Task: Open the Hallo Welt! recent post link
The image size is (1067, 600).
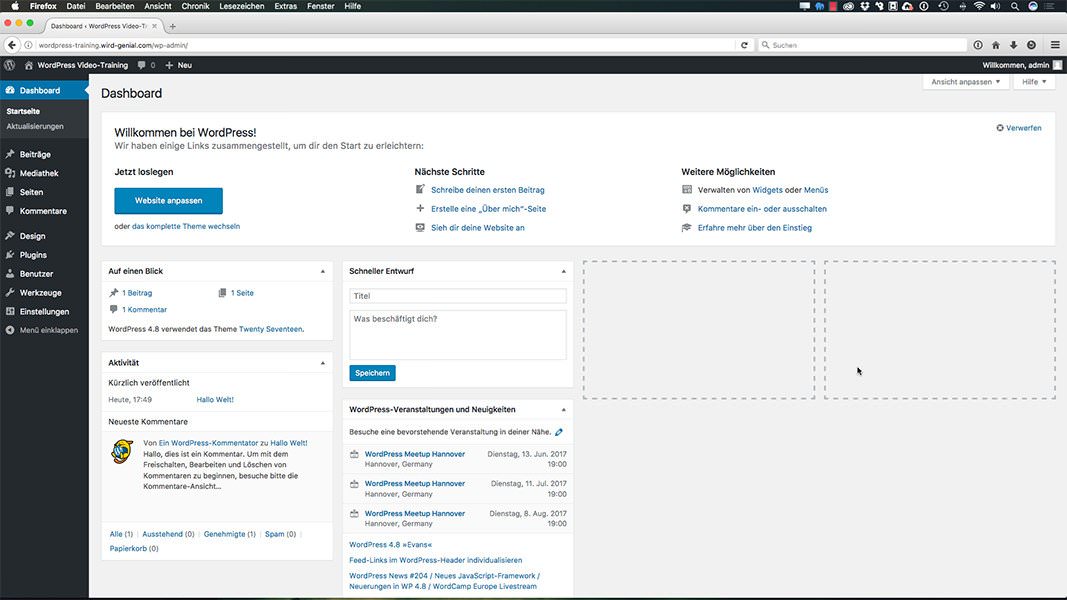Action: tap(215, 400)
